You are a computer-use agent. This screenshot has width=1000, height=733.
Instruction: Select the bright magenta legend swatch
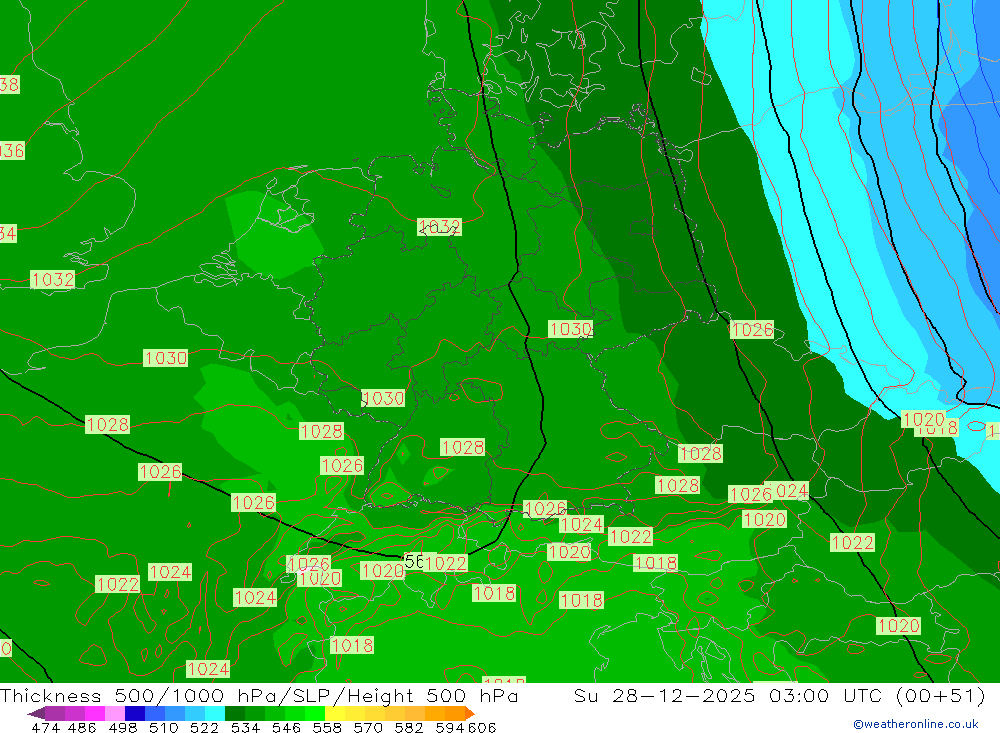point(95,713)
